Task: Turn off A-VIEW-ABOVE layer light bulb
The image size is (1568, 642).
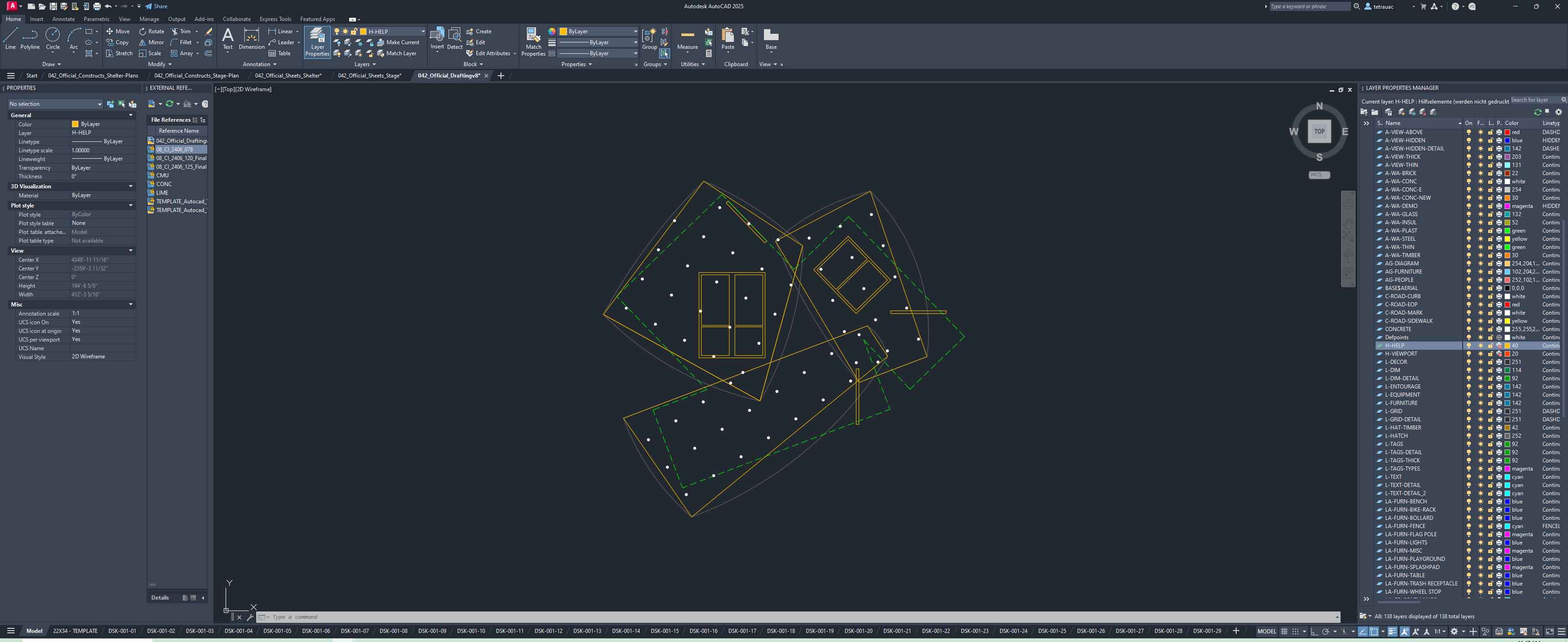Action: [1469, 132]
